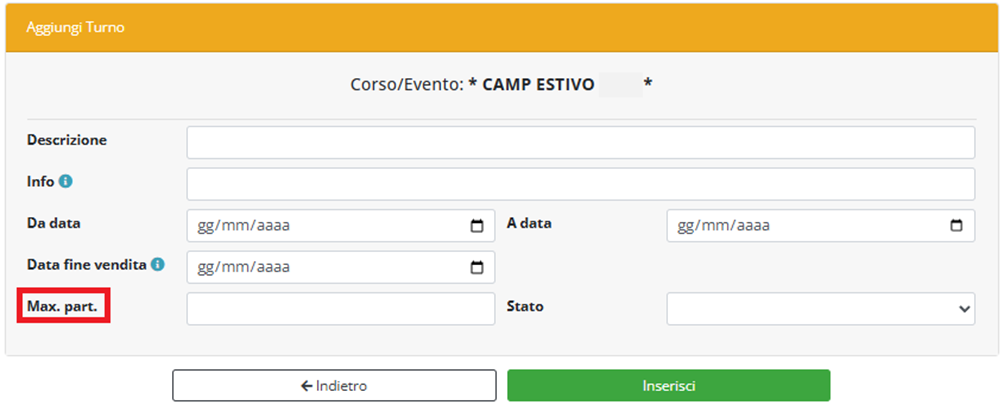The height and width of the screenshot is (405, 1004).
Task: Click the CAMP ESTIVO course title
Action: [538, 85]
